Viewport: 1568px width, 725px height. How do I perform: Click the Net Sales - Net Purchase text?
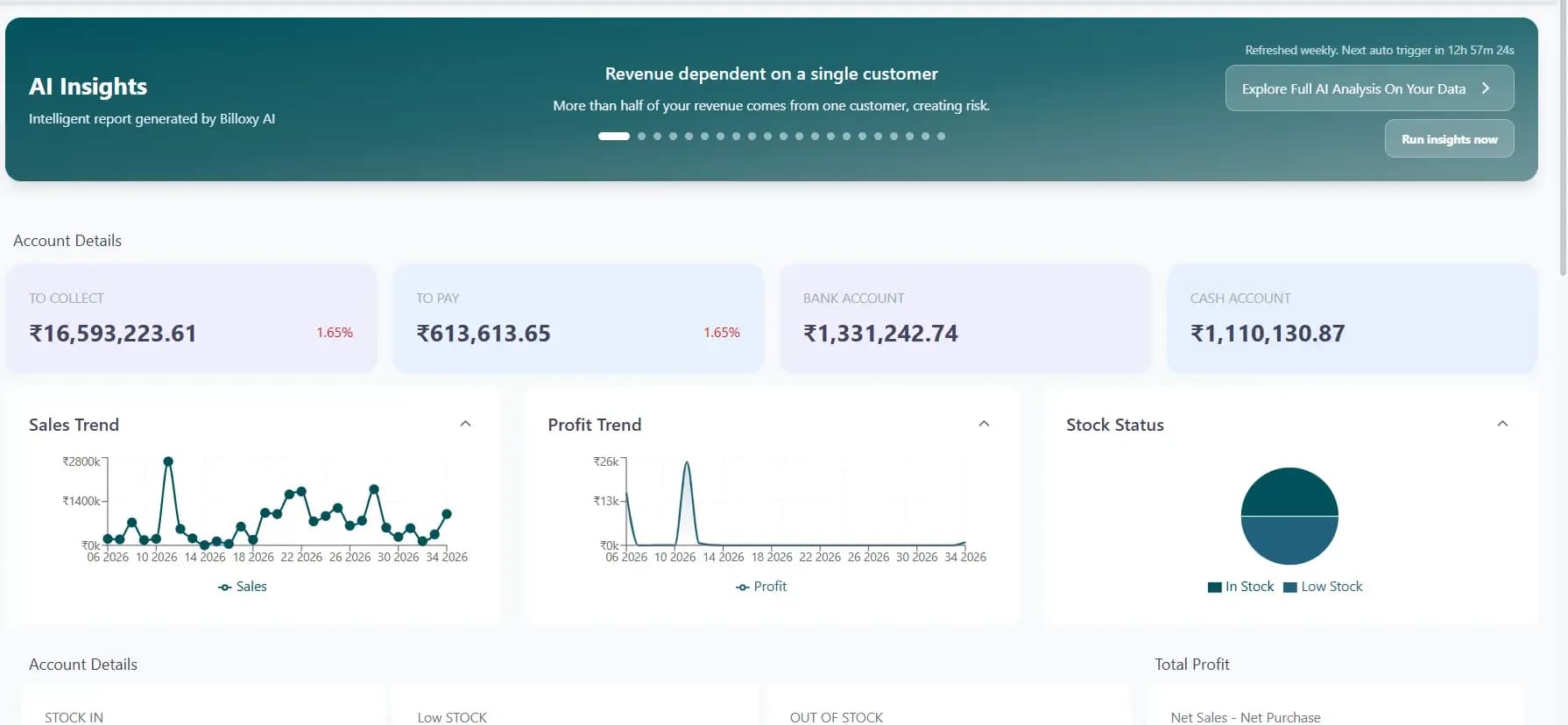point(1245,717)
